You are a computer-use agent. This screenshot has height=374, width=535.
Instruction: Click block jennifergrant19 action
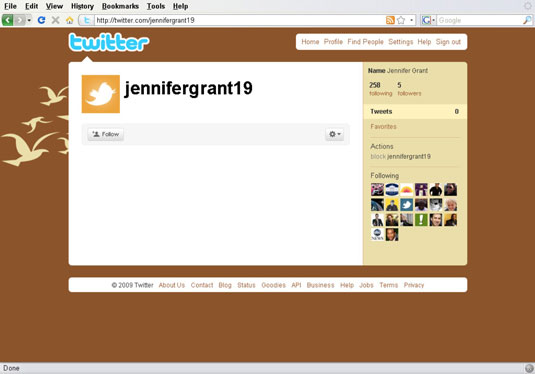coord(400,157)
